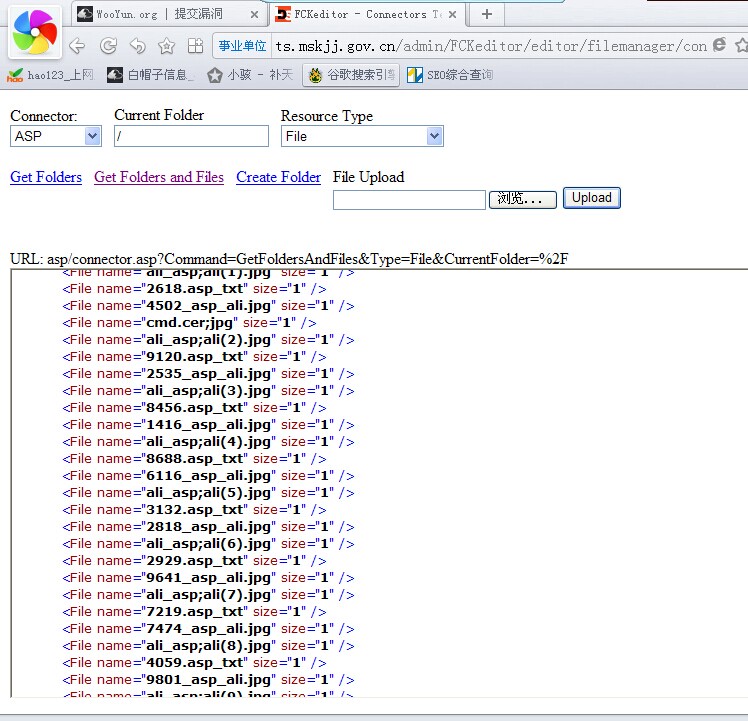Open the 小骇 - 补天 bookmark
The width and height of the screenshot is (748, 721).
[250, 75]
